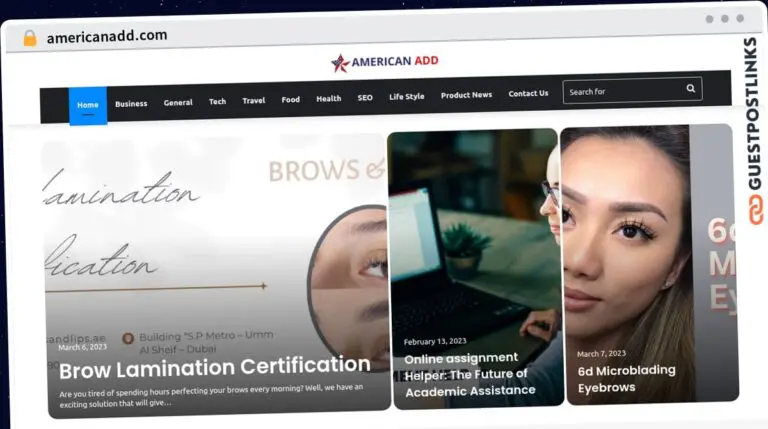Open the Travel category
Image resolution: width=768 pixels, height=429 pixels.
pos(254,100)
